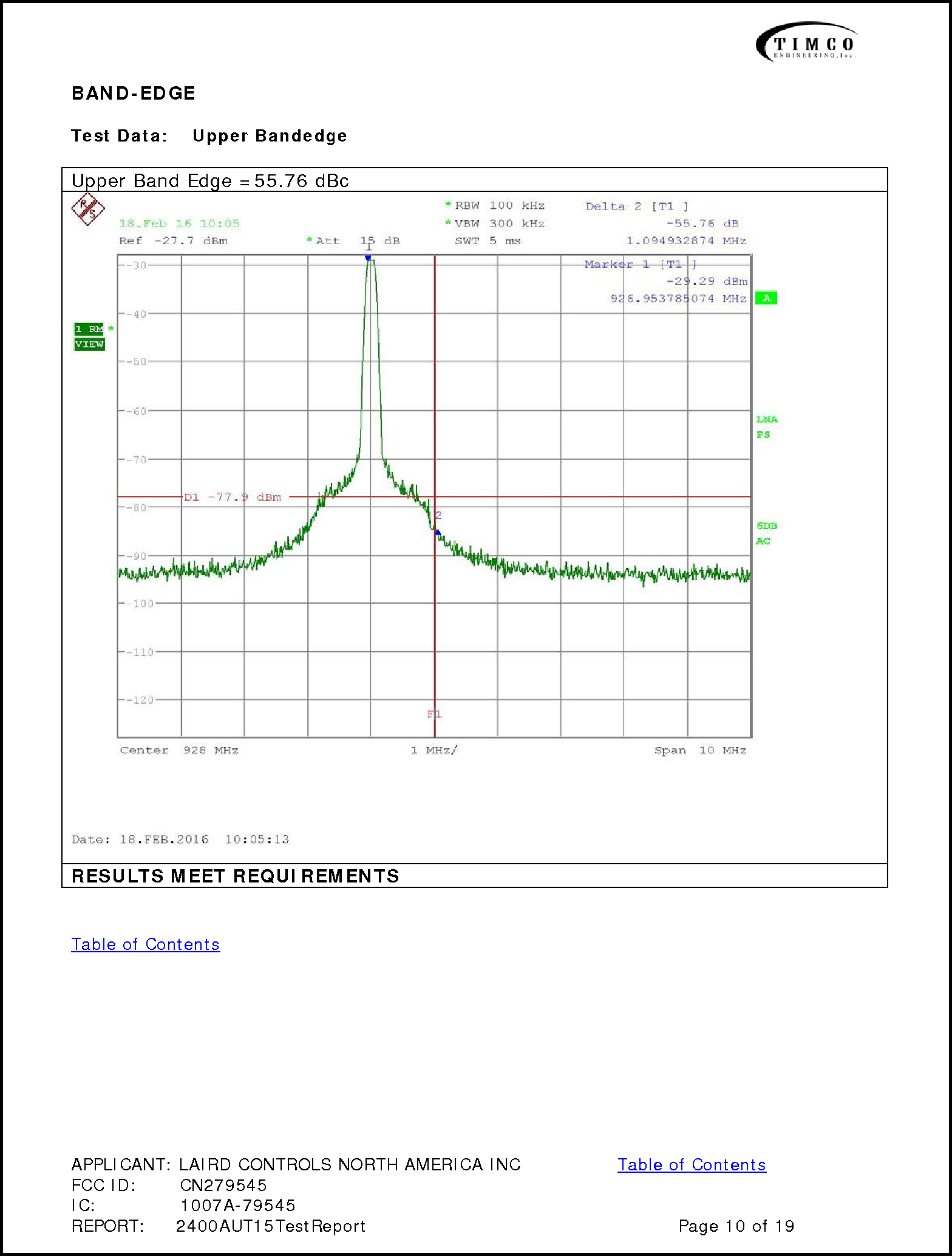952x1256 pixels.
Task: Click delta marker 2 on the trace
Action: click(437, 533)
